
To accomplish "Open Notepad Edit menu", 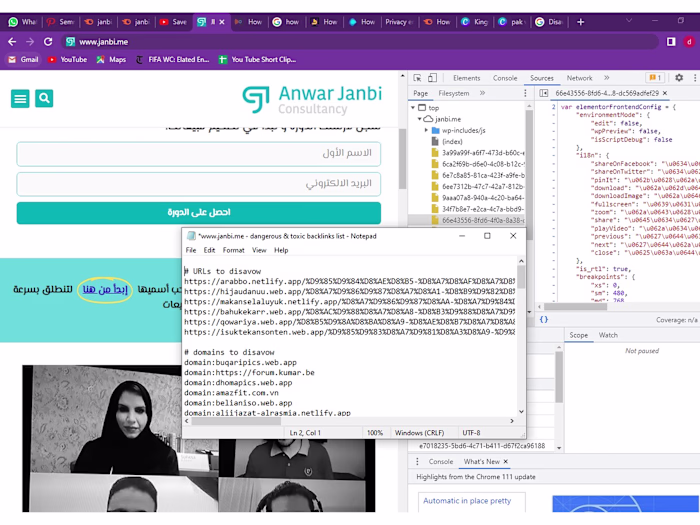I will (209, 250).
